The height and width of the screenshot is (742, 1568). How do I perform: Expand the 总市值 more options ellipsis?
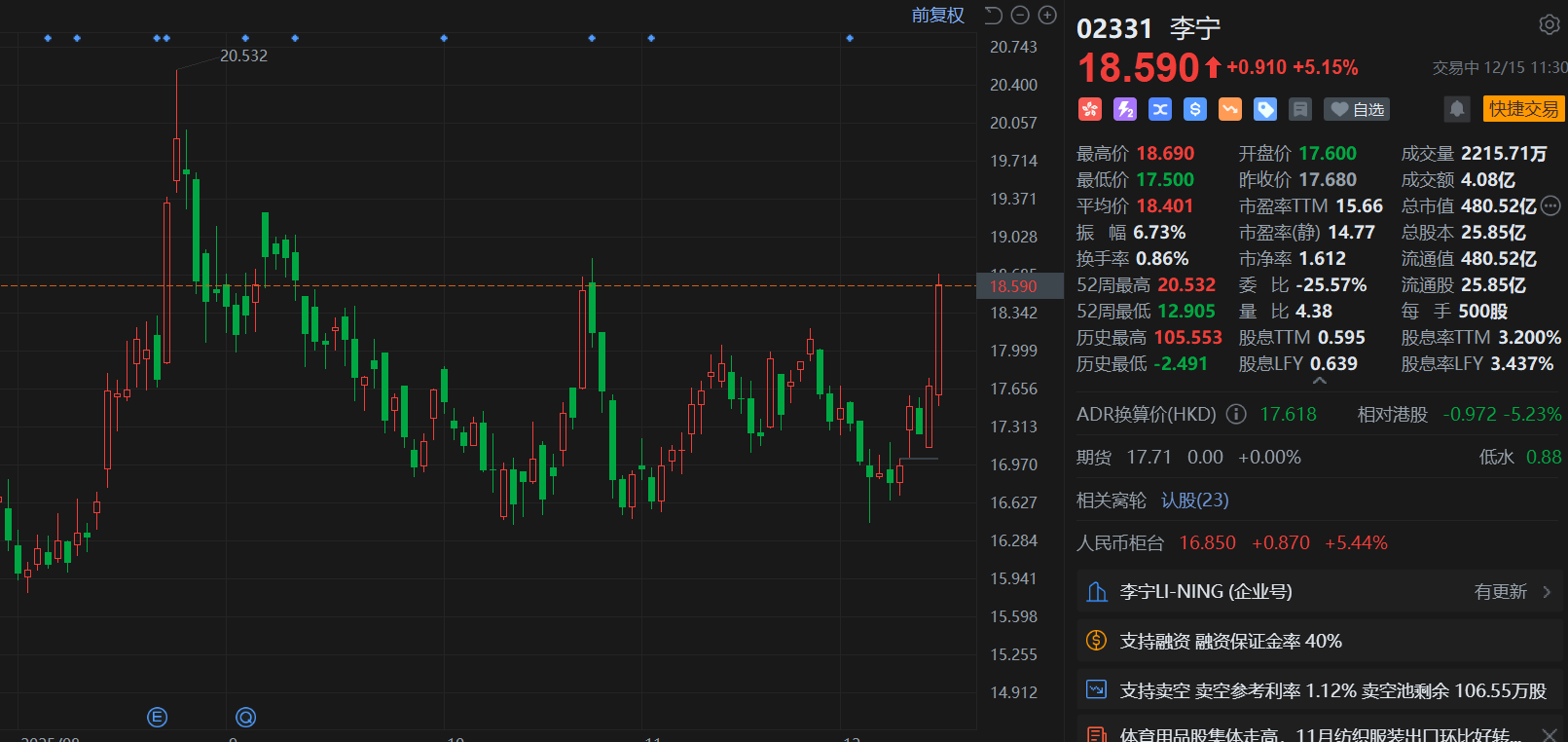(x=1551, y=205)
